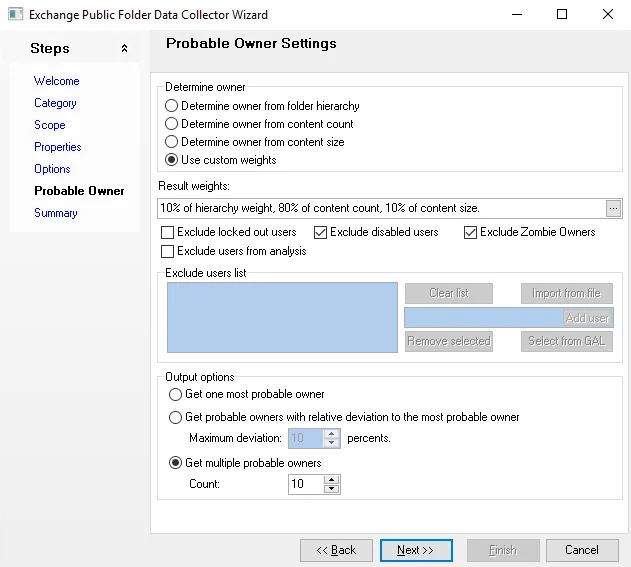Click Select from GAL button
Image resolution: width=631 pixels, height=567 pixels.
click(567, 341)
